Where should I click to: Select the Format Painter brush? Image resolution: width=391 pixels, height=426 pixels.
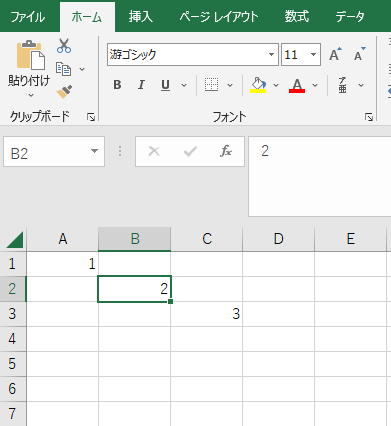(64, 92)
